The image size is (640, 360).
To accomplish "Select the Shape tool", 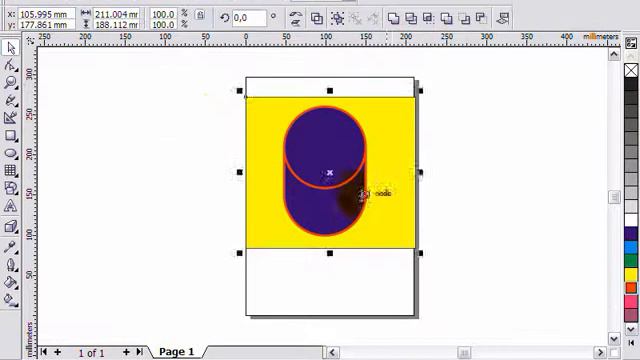I will click(10, 65).
